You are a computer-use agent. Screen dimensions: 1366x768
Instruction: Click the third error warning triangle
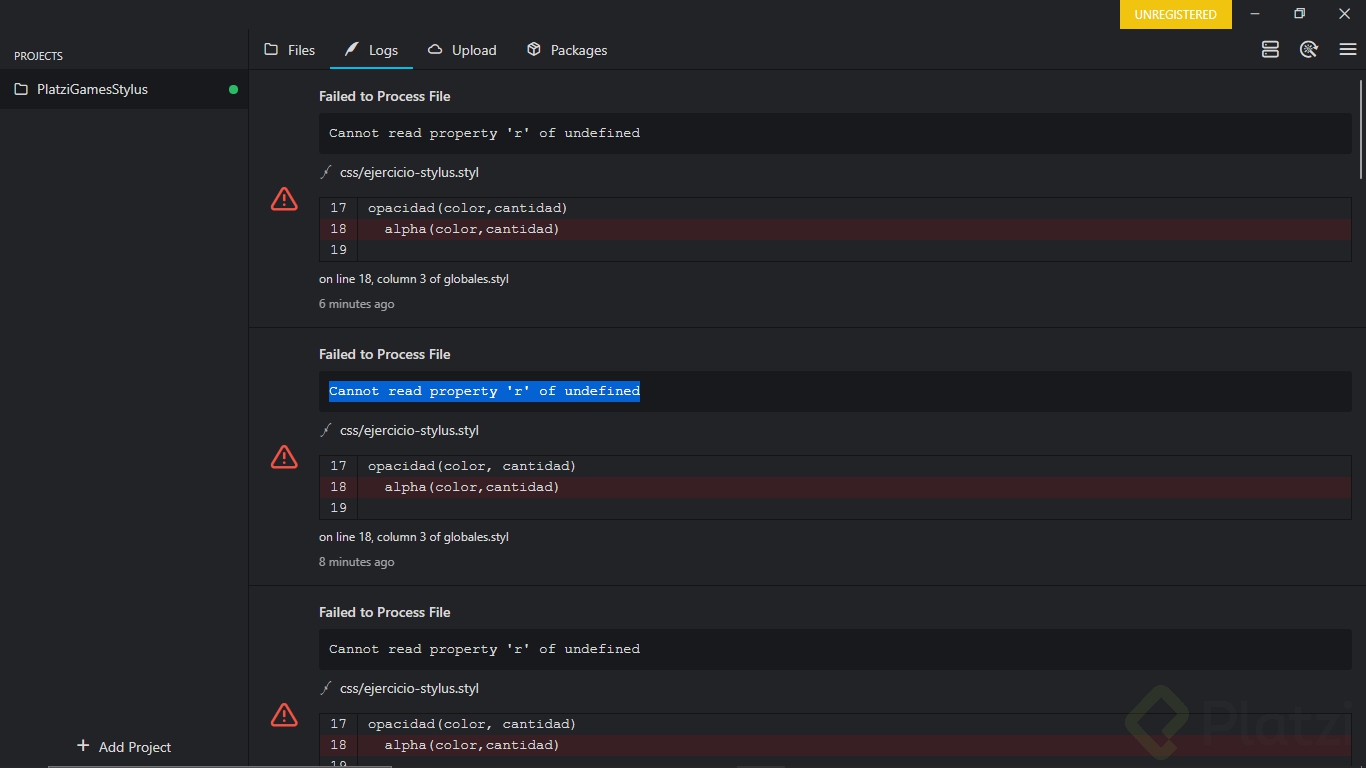(x=284, y=716)
